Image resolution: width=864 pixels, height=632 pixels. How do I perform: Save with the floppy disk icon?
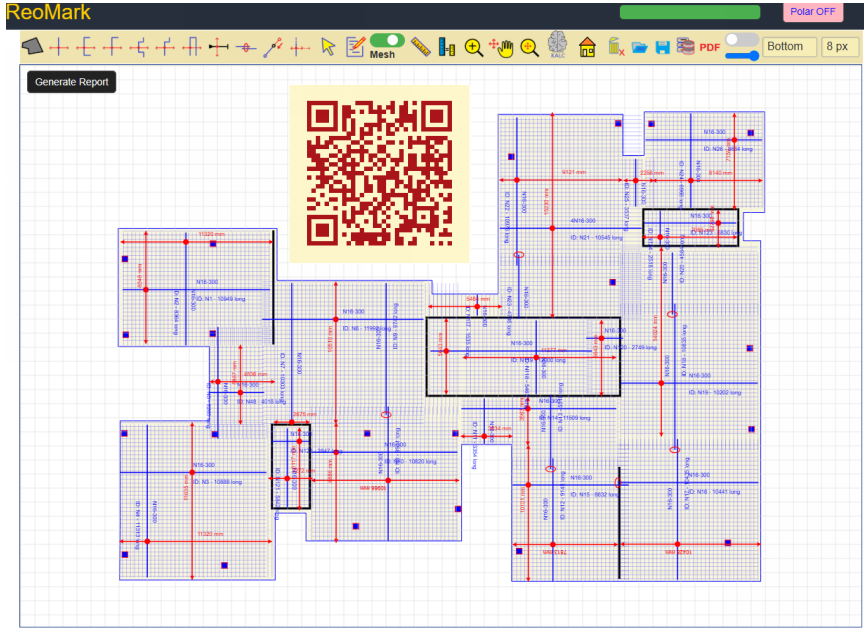[x=662, y=47]
